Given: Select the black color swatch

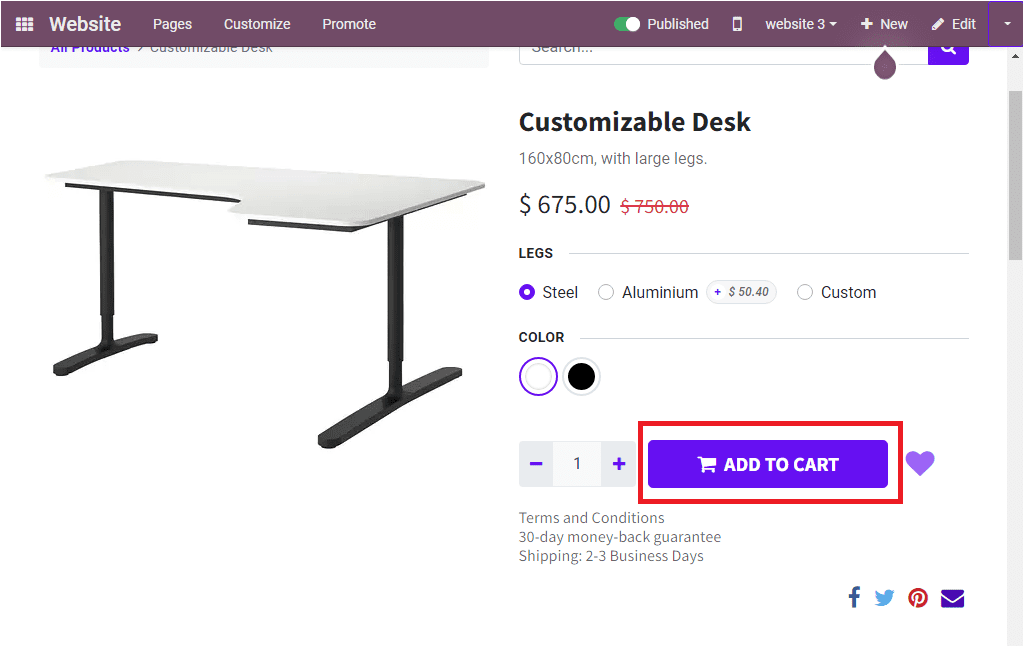Looking at the screenshot, I should pos(581,376).
